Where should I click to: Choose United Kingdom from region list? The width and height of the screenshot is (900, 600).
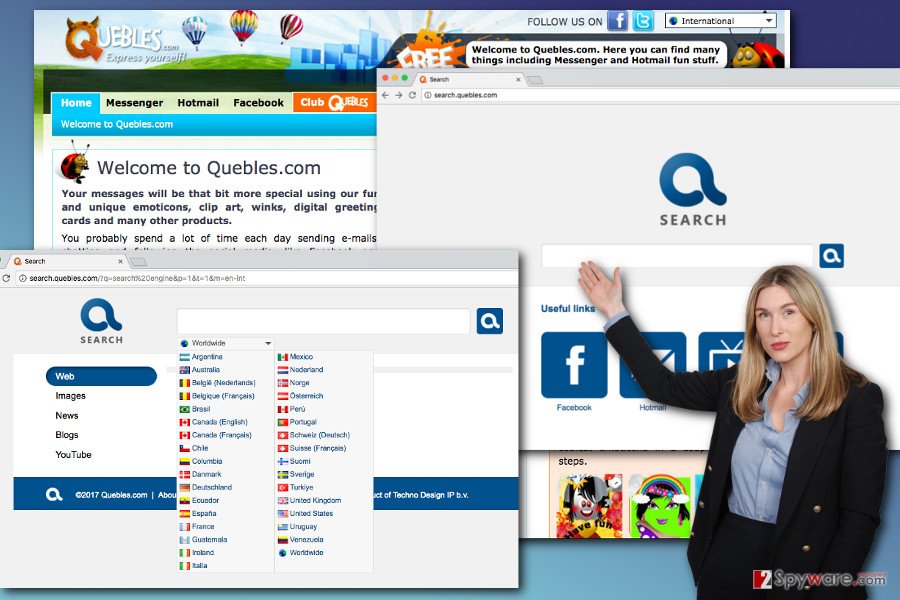coord(310,500)
